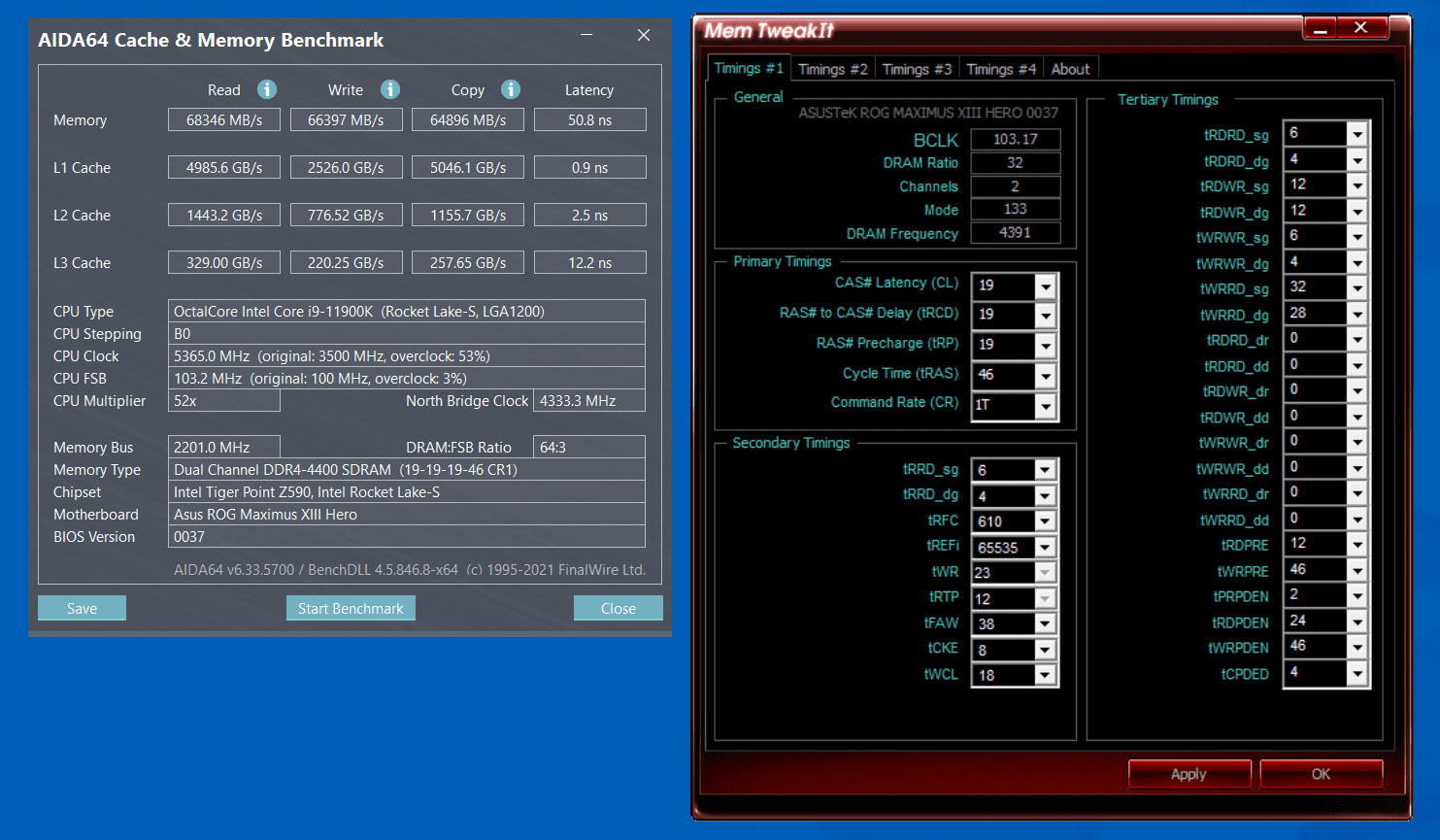
Task: Apply the Mem TweakIt timing changes
Action: pos(1189,774)
